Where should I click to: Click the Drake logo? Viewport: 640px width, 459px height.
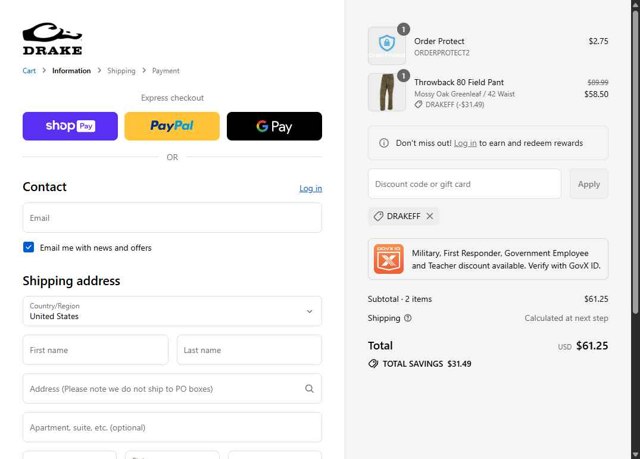click(52, 39)
